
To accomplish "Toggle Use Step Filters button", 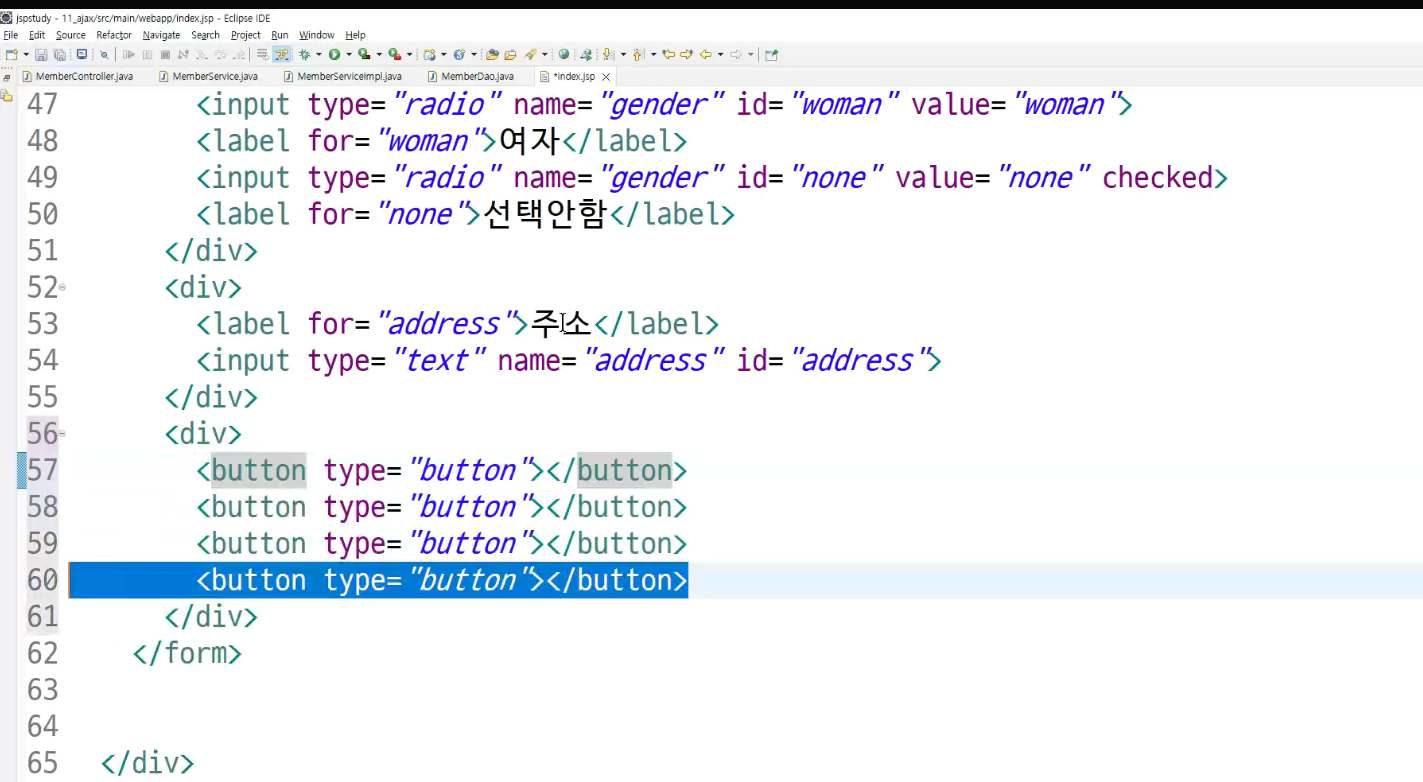I will click(x=281, y=54).
